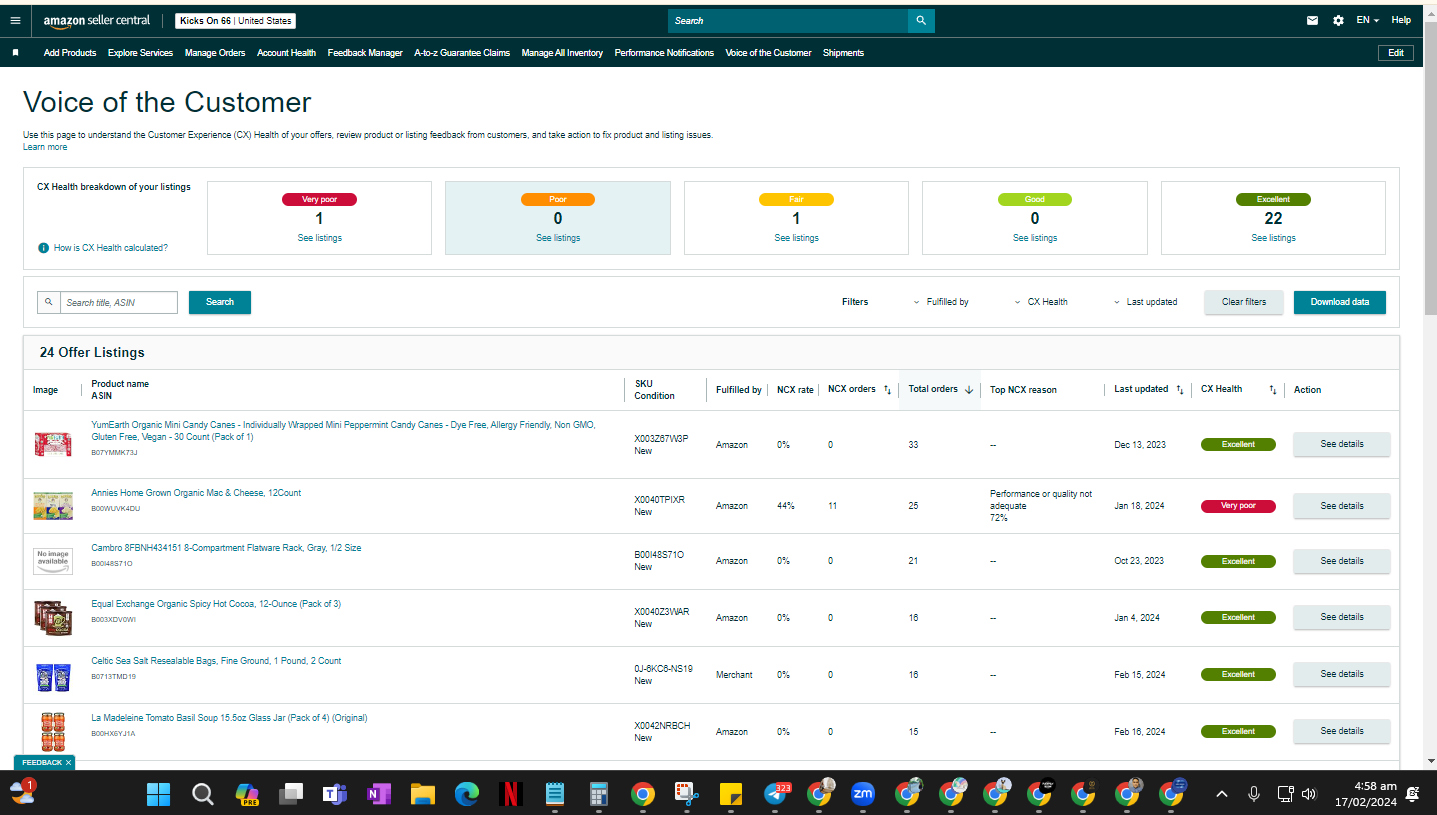The image size is (1437, 815).
Task: Open the settings gear icon
Action: [x=1338, y=20]
